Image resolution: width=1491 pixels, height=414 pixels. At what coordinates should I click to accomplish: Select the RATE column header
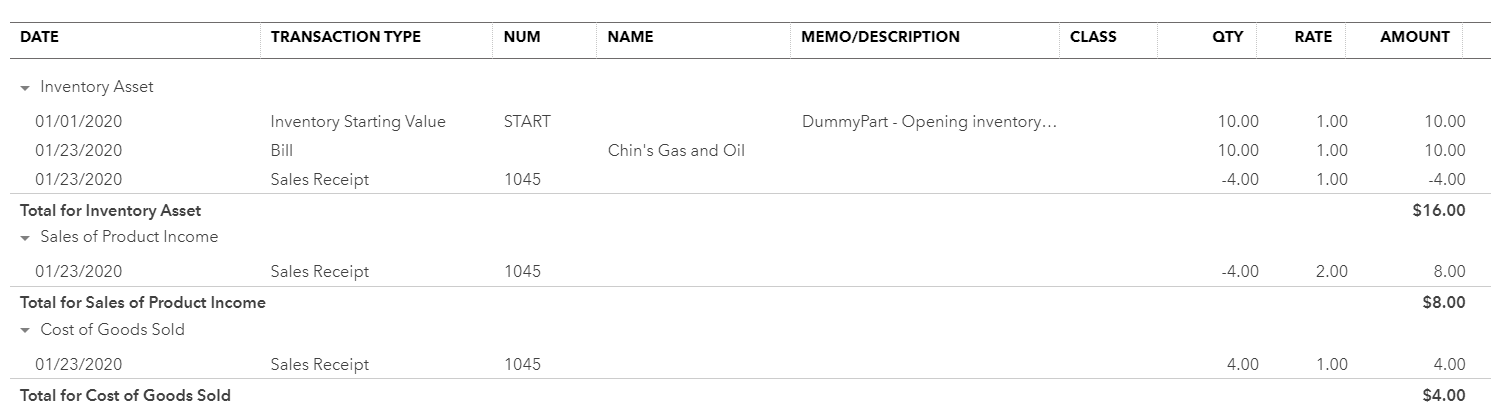[x=1313, y=37]
